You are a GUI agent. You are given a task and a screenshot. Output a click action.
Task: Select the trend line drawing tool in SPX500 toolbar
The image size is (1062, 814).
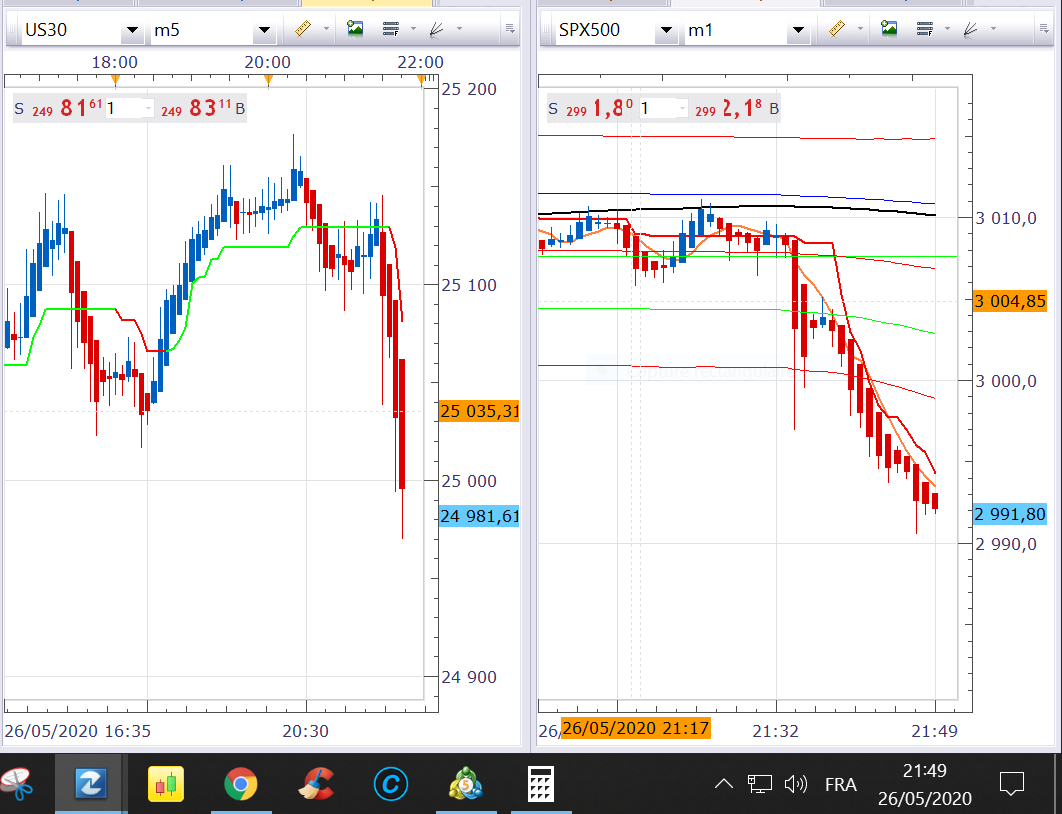(971, 30)
